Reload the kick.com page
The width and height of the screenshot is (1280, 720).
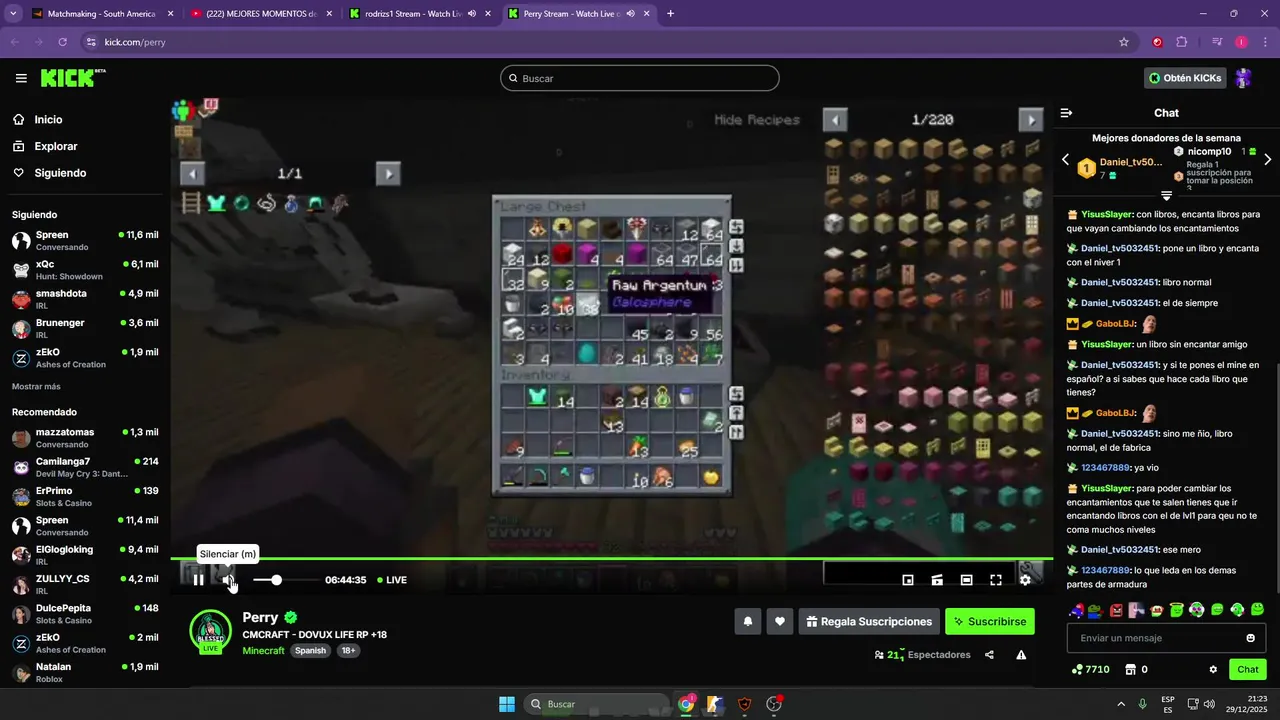pyautogui.click(x=63, y=42)
